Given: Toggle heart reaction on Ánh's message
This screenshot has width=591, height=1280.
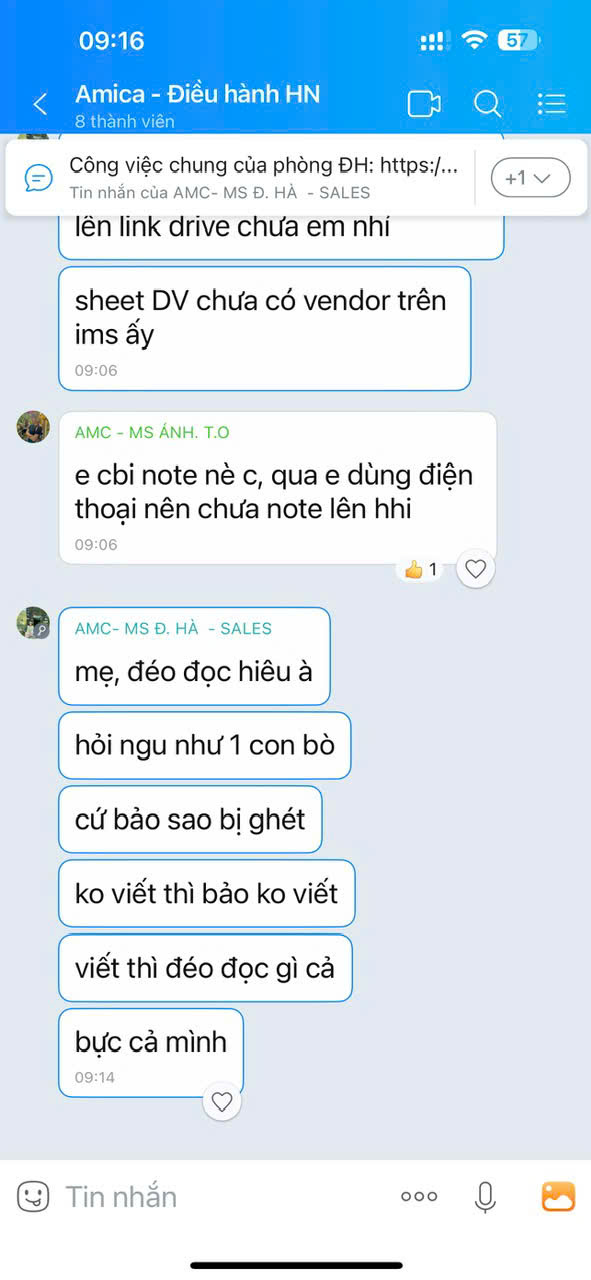Looking at the screenshot, I should tap(476, 569).
